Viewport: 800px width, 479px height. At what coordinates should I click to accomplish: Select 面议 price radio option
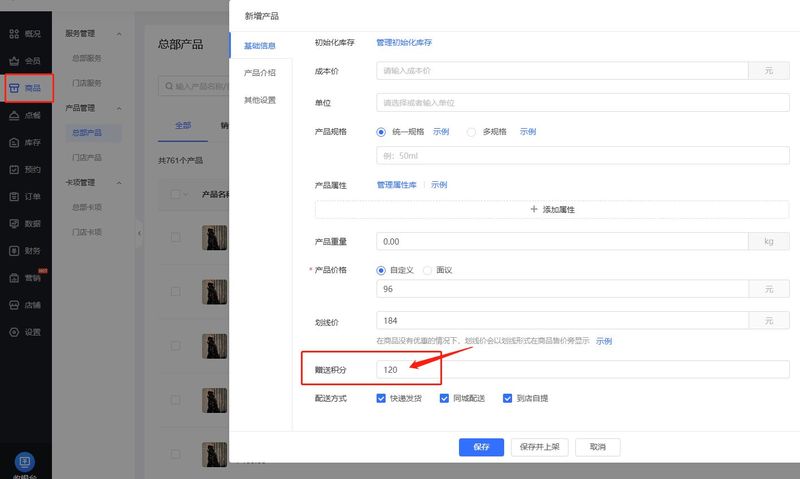[427, 270]
